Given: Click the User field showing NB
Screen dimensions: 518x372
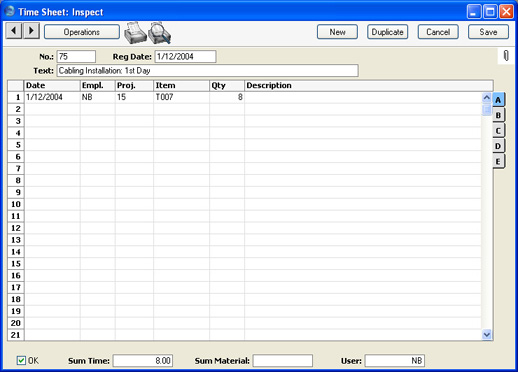Looking at the screenshot, I should point(395,361).
